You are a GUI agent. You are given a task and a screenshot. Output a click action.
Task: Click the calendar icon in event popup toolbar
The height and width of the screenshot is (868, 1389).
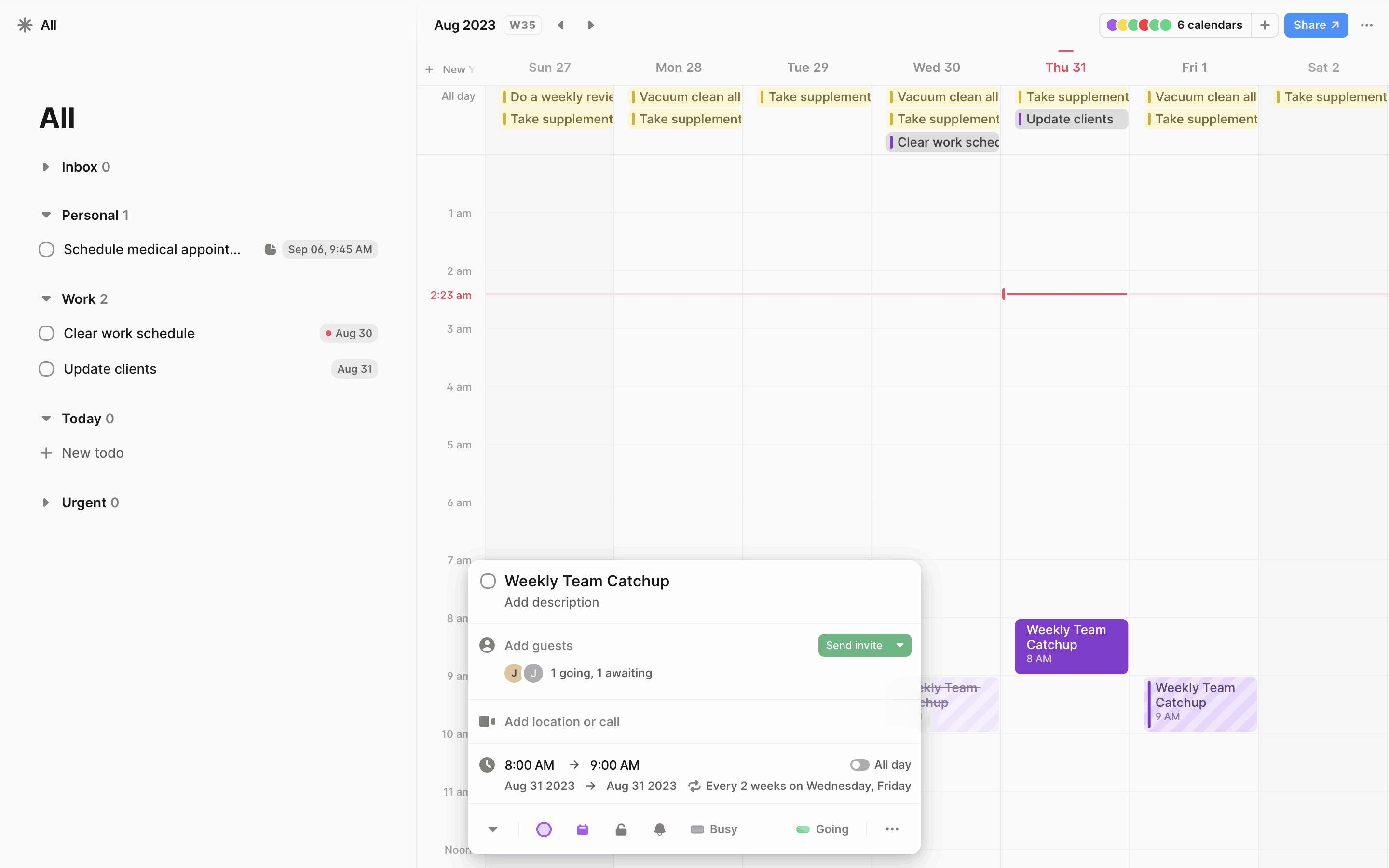[x=582, y=829]
